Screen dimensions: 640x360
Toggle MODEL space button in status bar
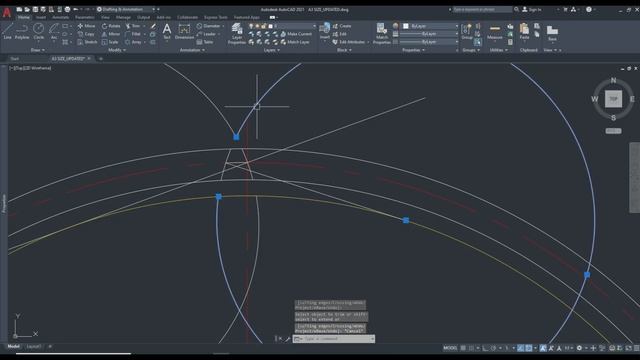pyautogui.click(x=450, y=348)
